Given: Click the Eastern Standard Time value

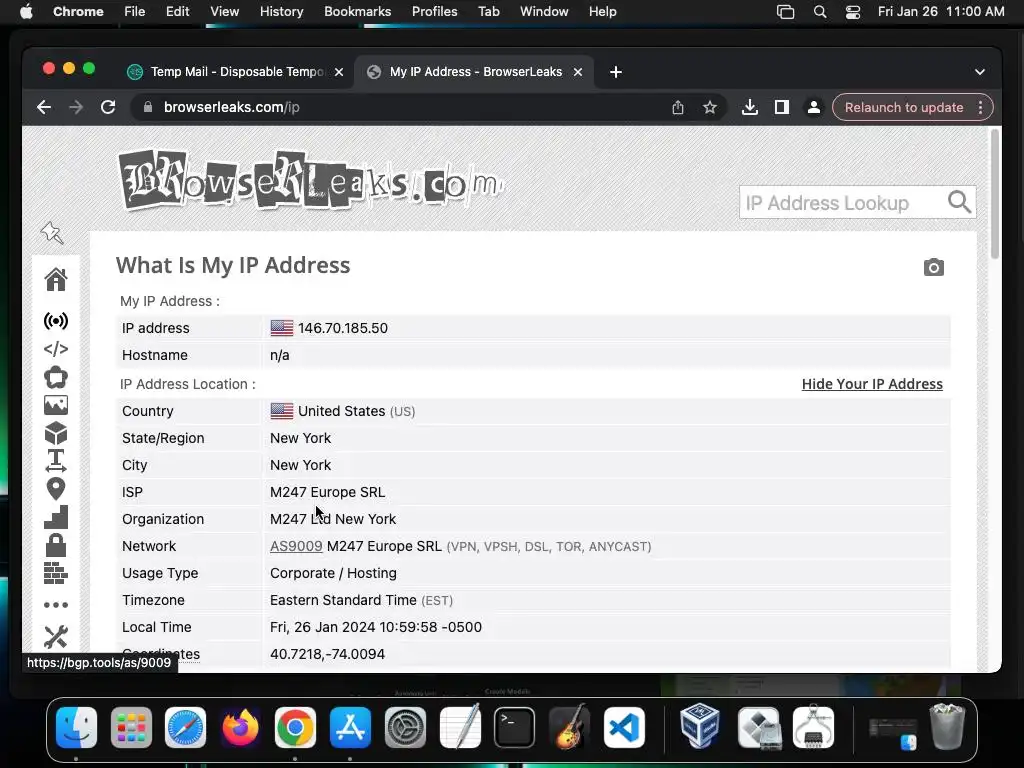Looking at the screenshot, I should 343,600.
